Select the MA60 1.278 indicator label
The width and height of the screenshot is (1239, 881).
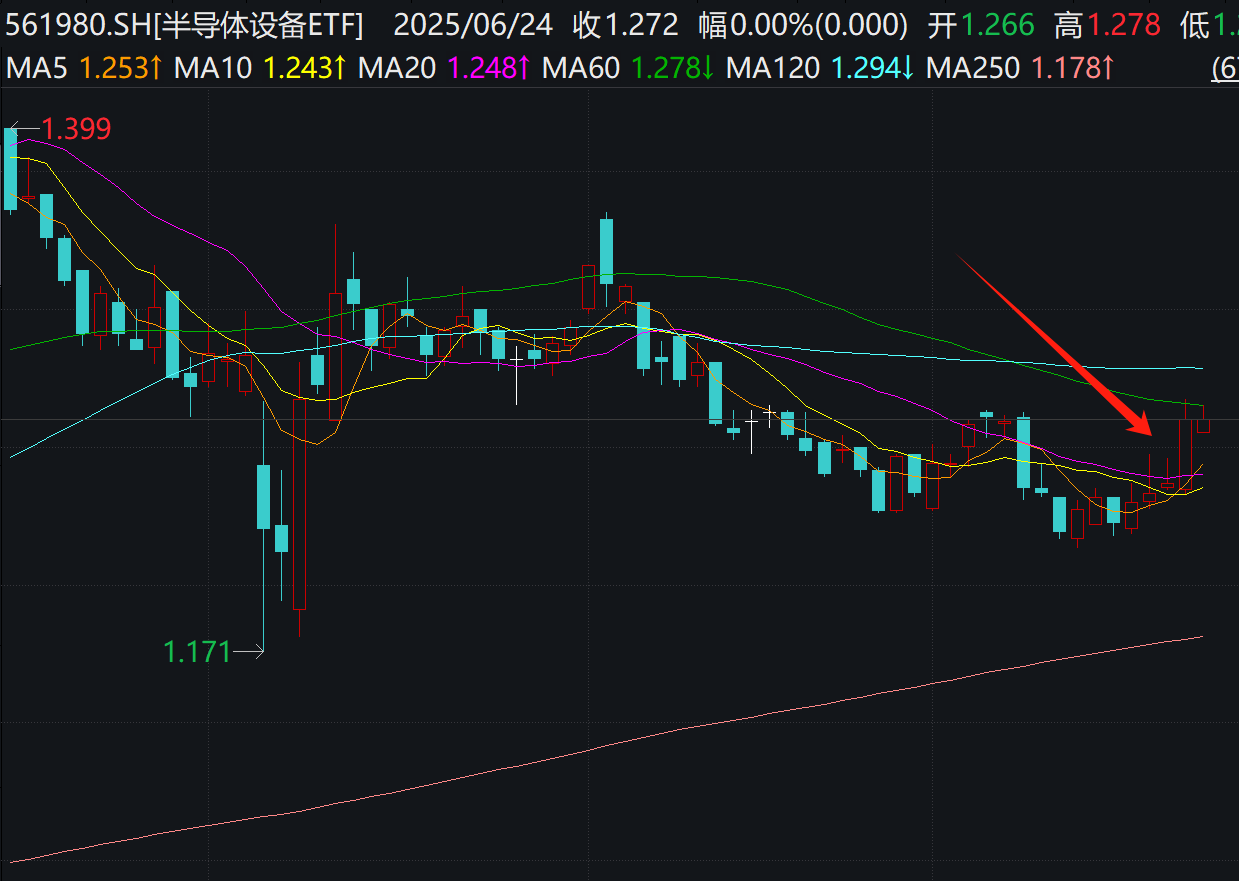point(628,68)
